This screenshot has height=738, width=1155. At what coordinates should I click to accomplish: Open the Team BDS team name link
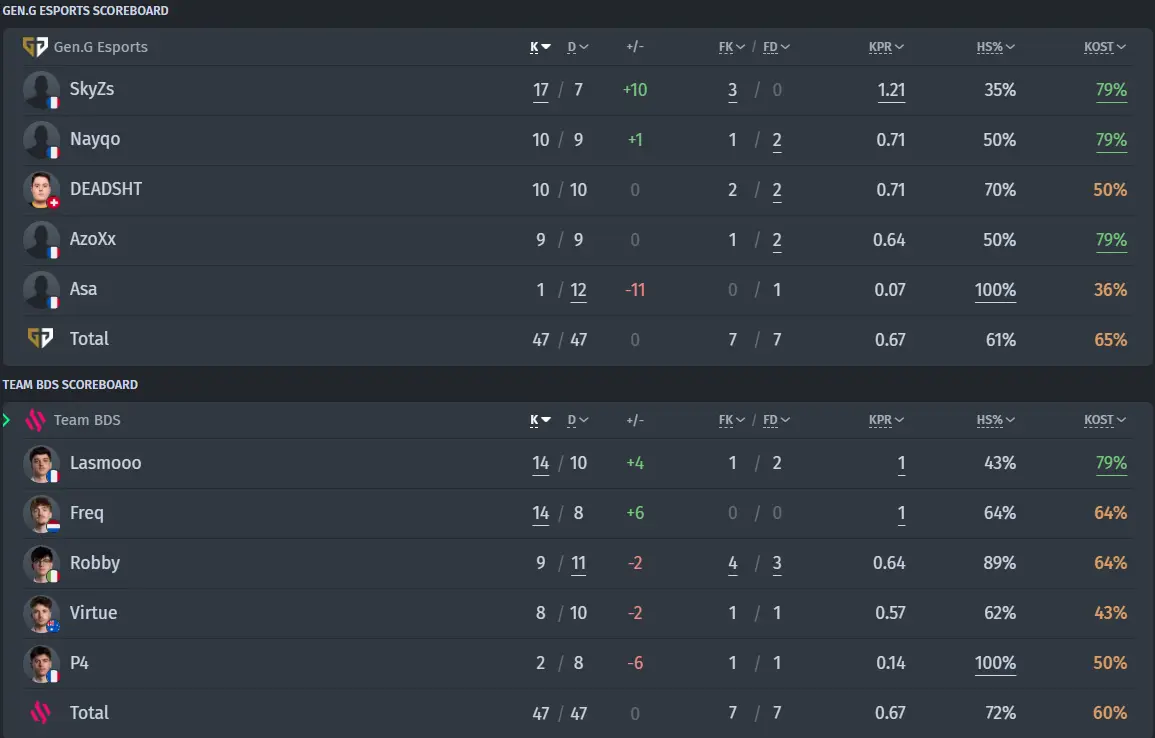click(87, 421)
